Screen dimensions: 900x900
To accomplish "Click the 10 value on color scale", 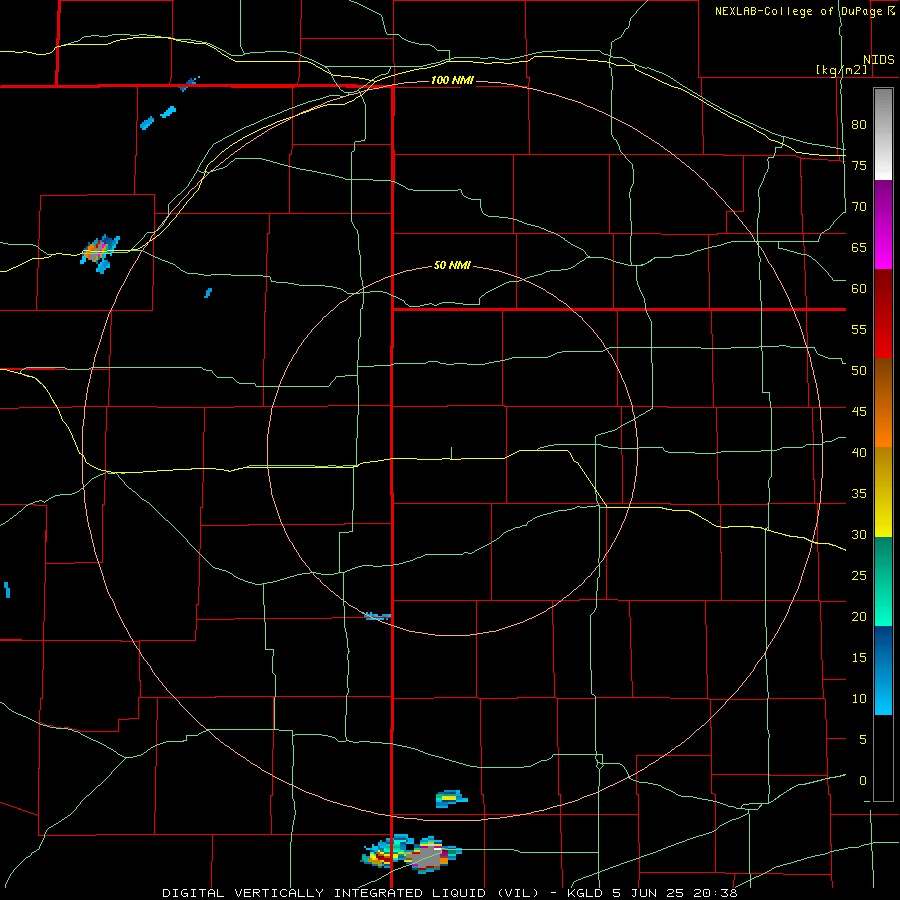I will pyautogui.click(x=859, y=699).
